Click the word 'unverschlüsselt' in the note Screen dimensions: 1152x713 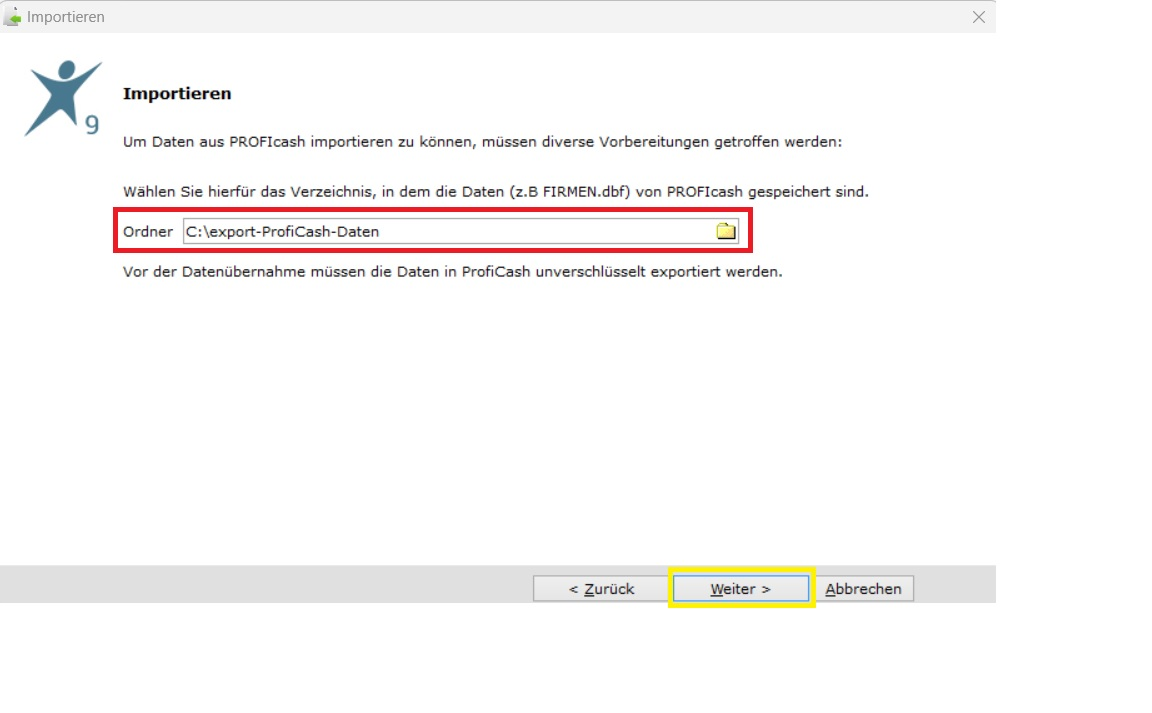tap(590, 272)
